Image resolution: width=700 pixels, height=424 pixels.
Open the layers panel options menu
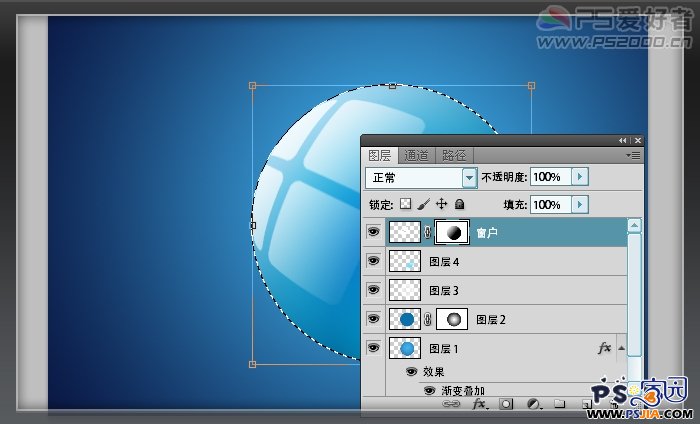coord(633,155)
